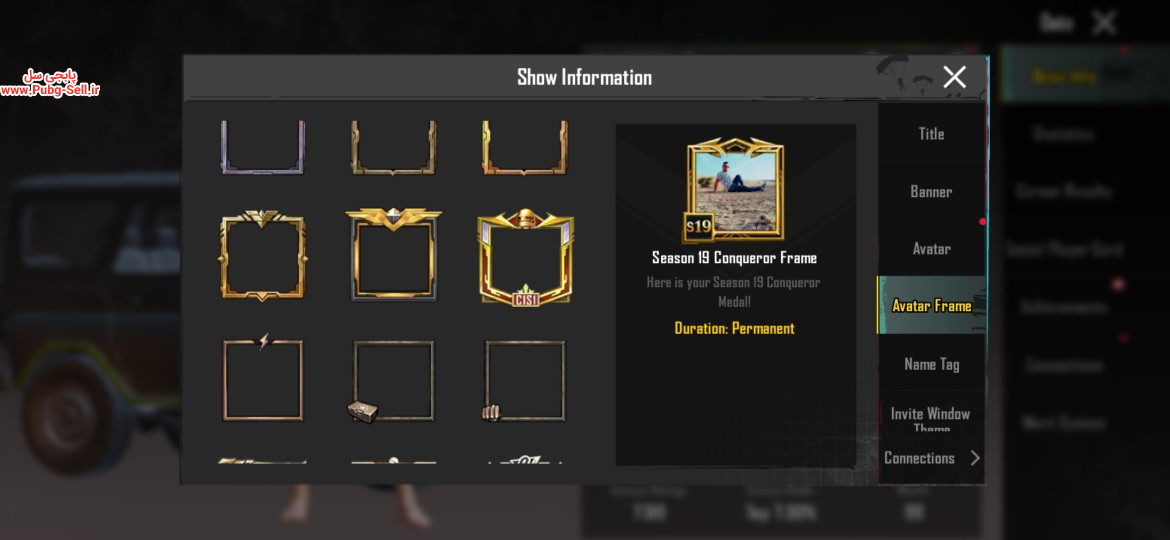Choose the frame with lightning bolt
Viewport: 1170px width, 540px height.
(x=263, y=377)
